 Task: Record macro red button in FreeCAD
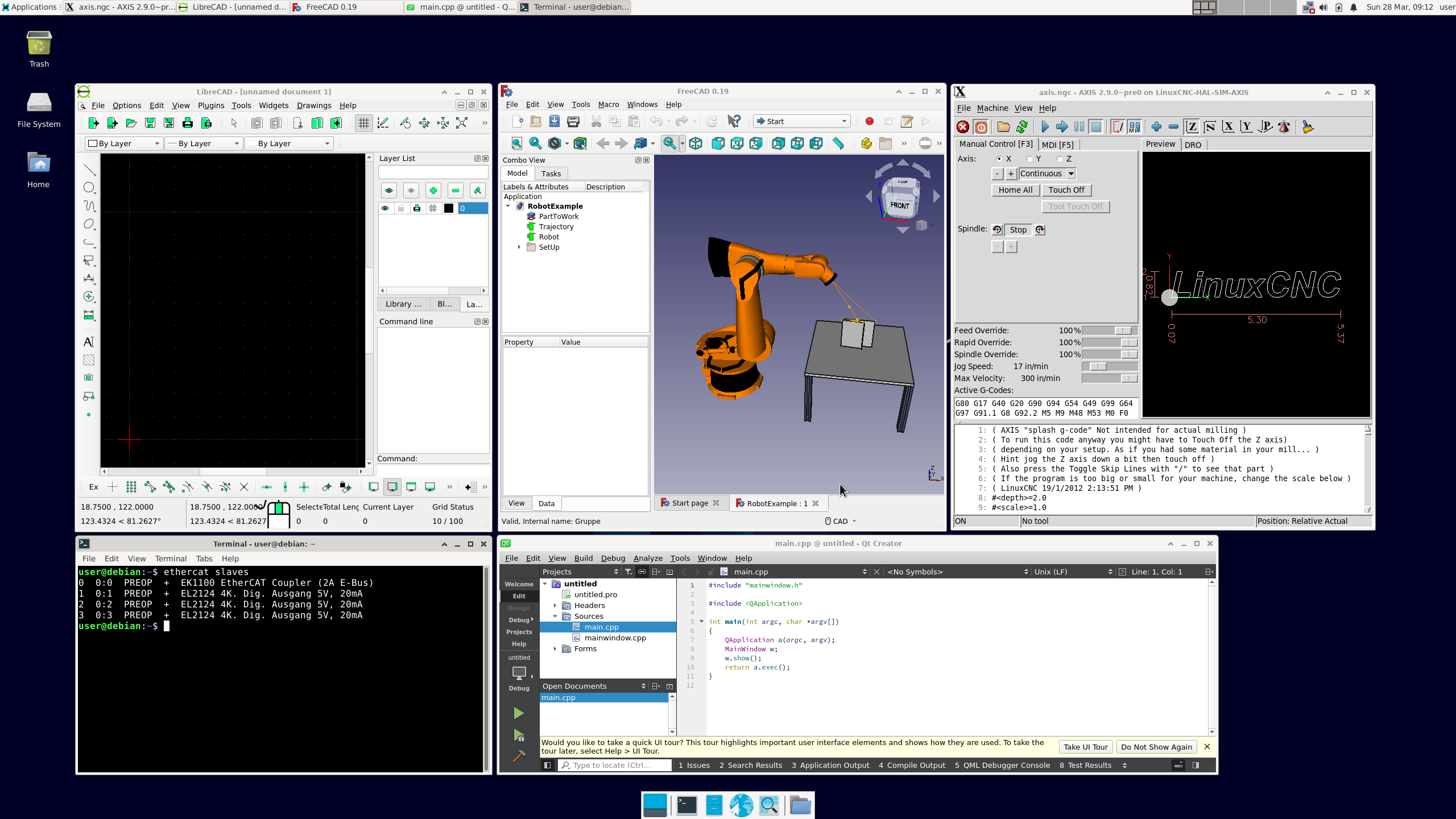[869, 121]
